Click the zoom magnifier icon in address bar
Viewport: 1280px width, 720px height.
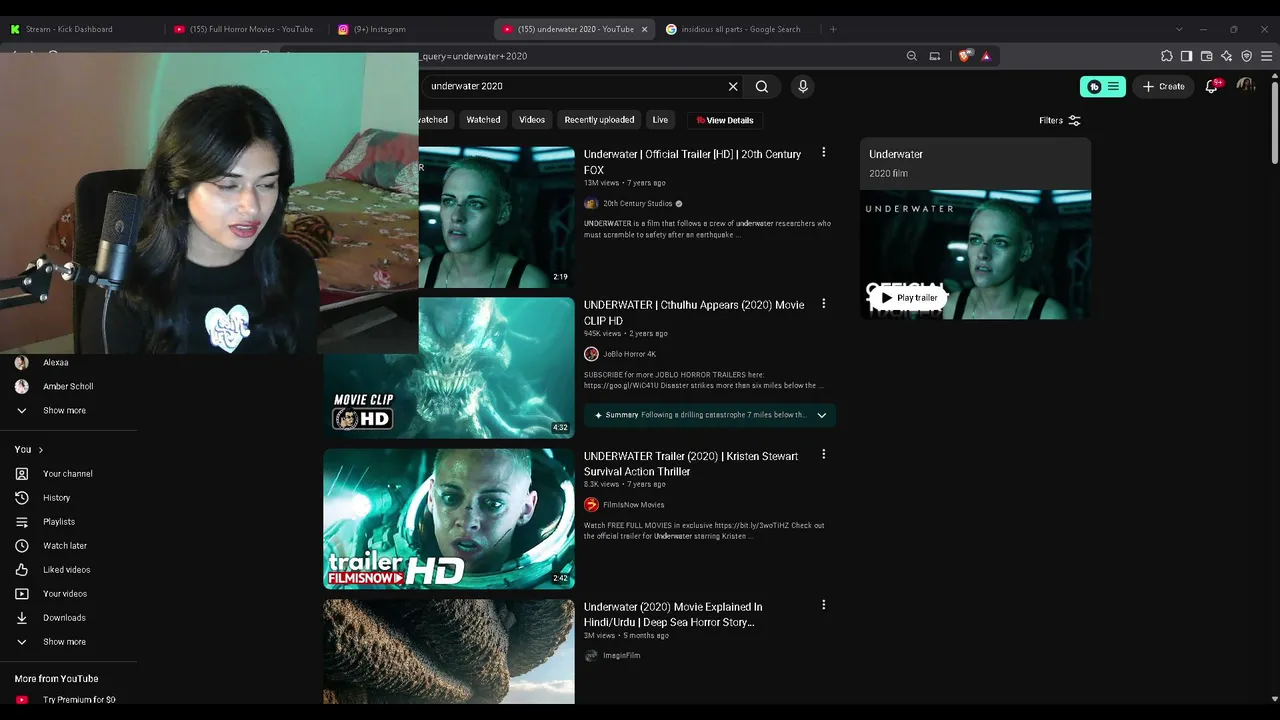point(911,56)
